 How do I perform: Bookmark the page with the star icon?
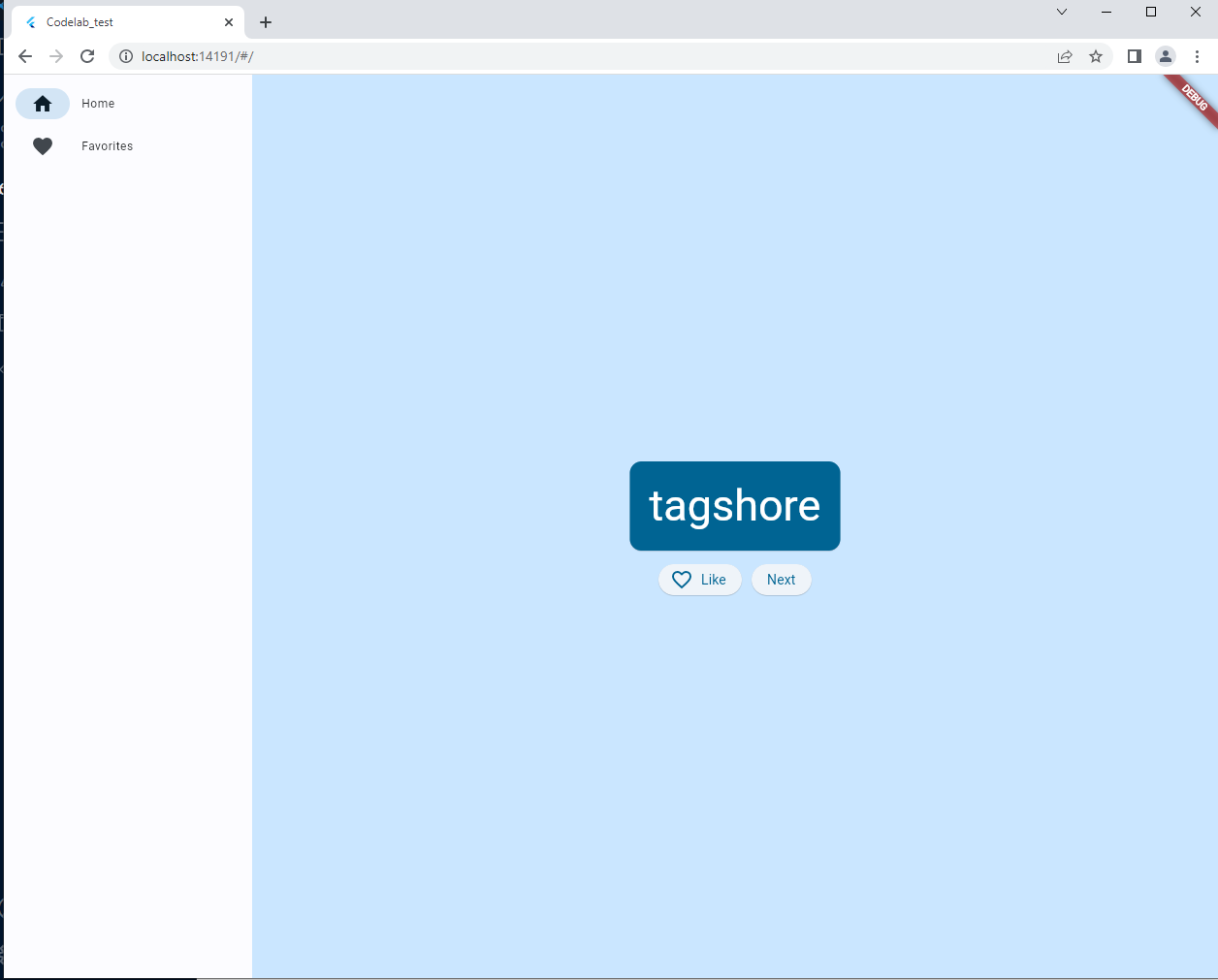(x=1097, y=56)
